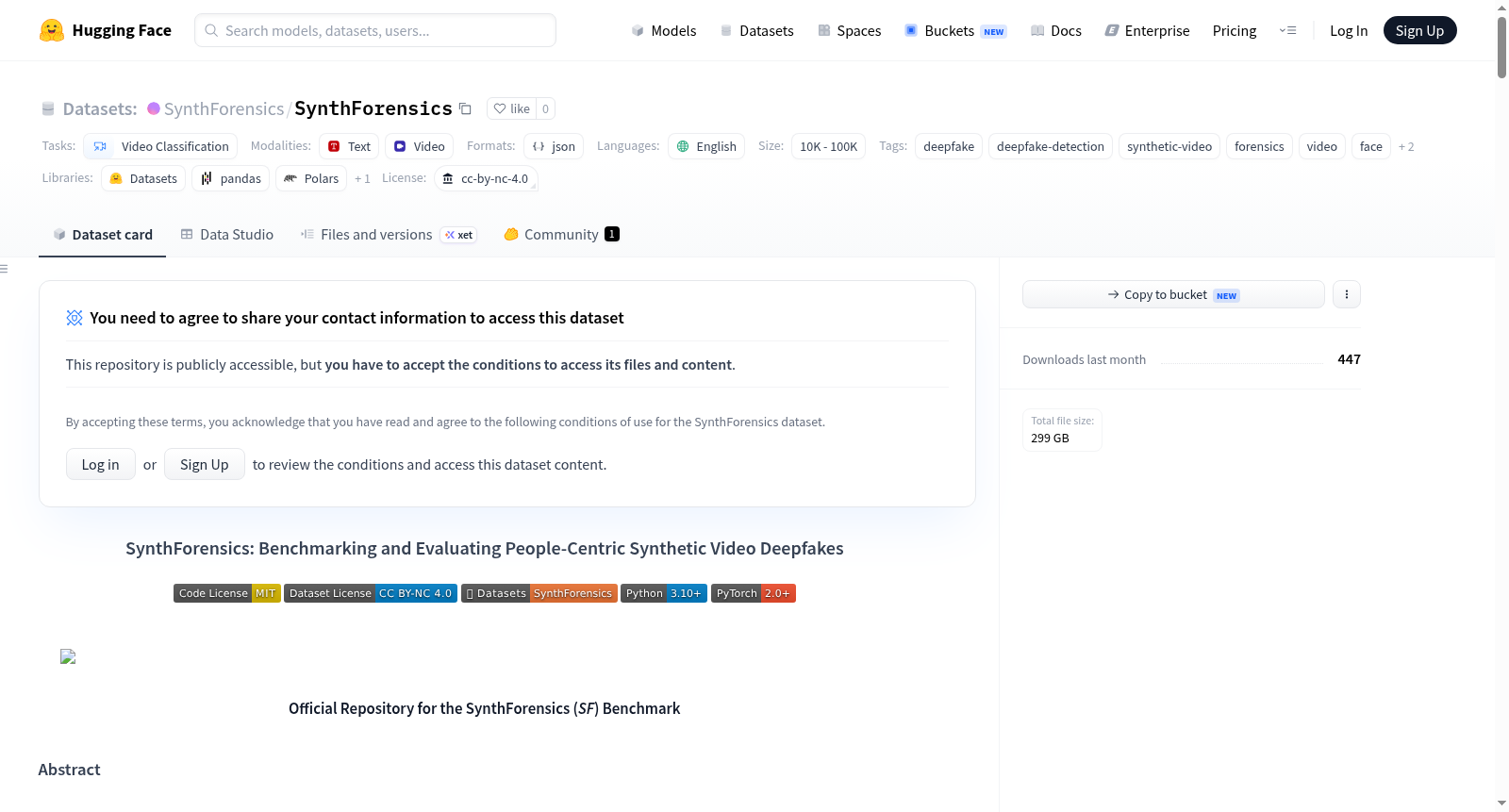The height and width of the screenshot is (812, 1509).
Task: Click the 10K - 100K size tag
Action: (x=828, y=146)
